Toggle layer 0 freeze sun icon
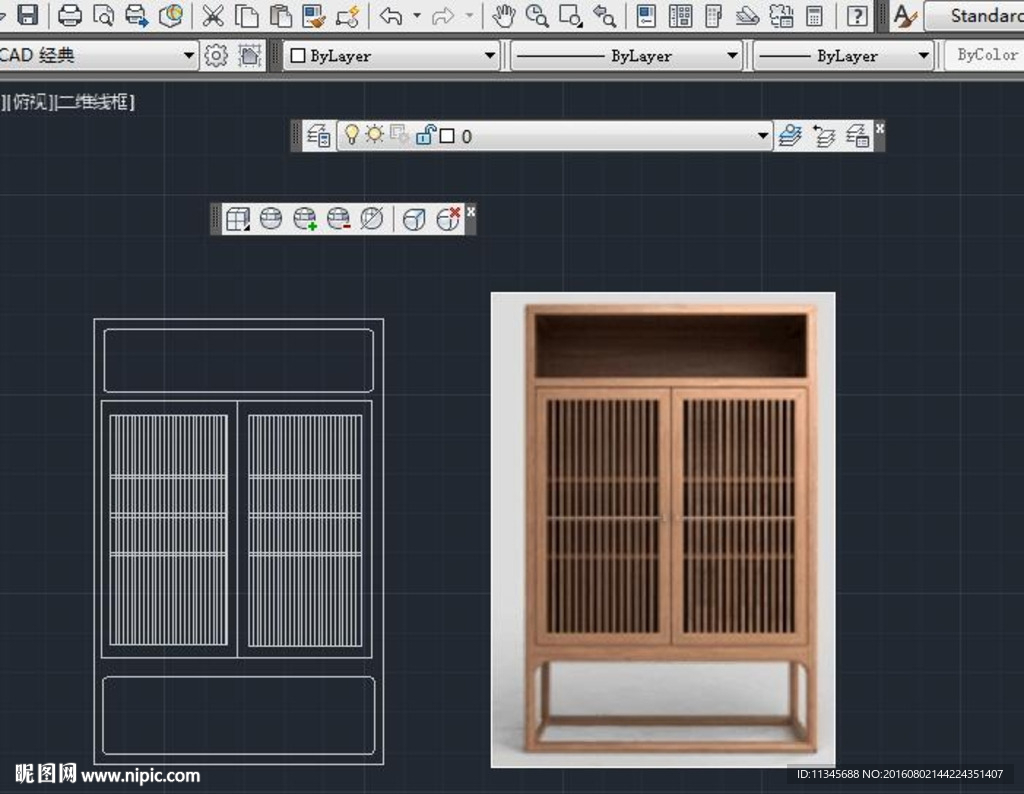The image size is (1024, 794). pos(375,135)
